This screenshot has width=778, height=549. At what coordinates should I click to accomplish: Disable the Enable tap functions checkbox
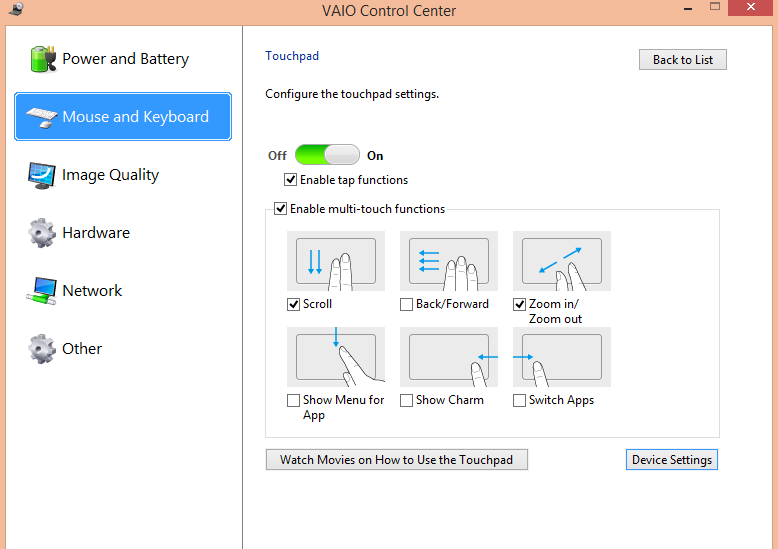(x=290, y=180)
